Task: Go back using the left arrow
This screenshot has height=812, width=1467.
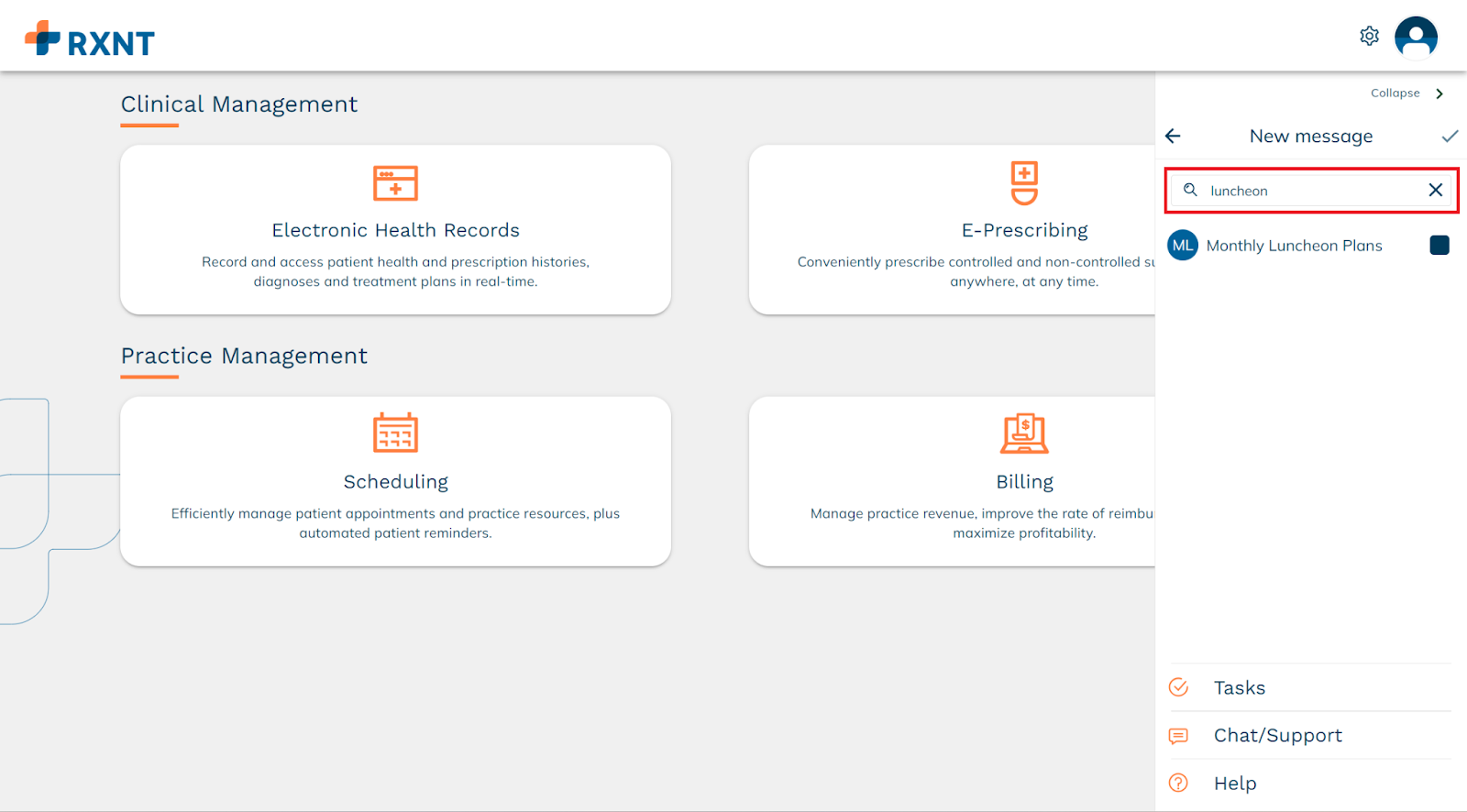Action: tap(1173, 136)
